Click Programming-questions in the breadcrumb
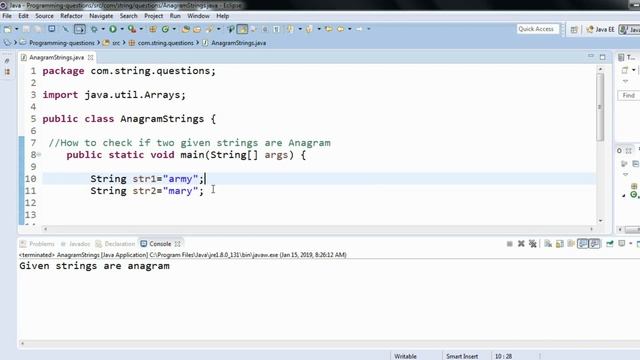Image resolution: width=640 pixels, height=360 pixels. (x=62, y=43)
